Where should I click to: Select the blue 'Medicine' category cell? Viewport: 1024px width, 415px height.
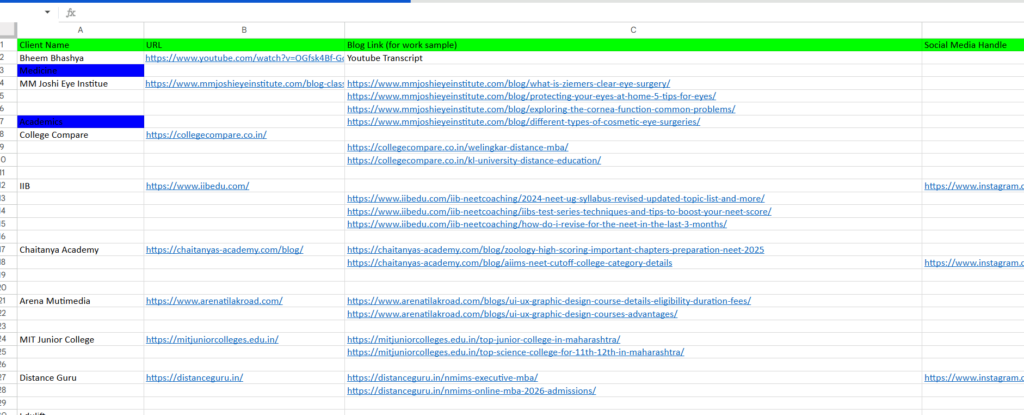point(80,71)
